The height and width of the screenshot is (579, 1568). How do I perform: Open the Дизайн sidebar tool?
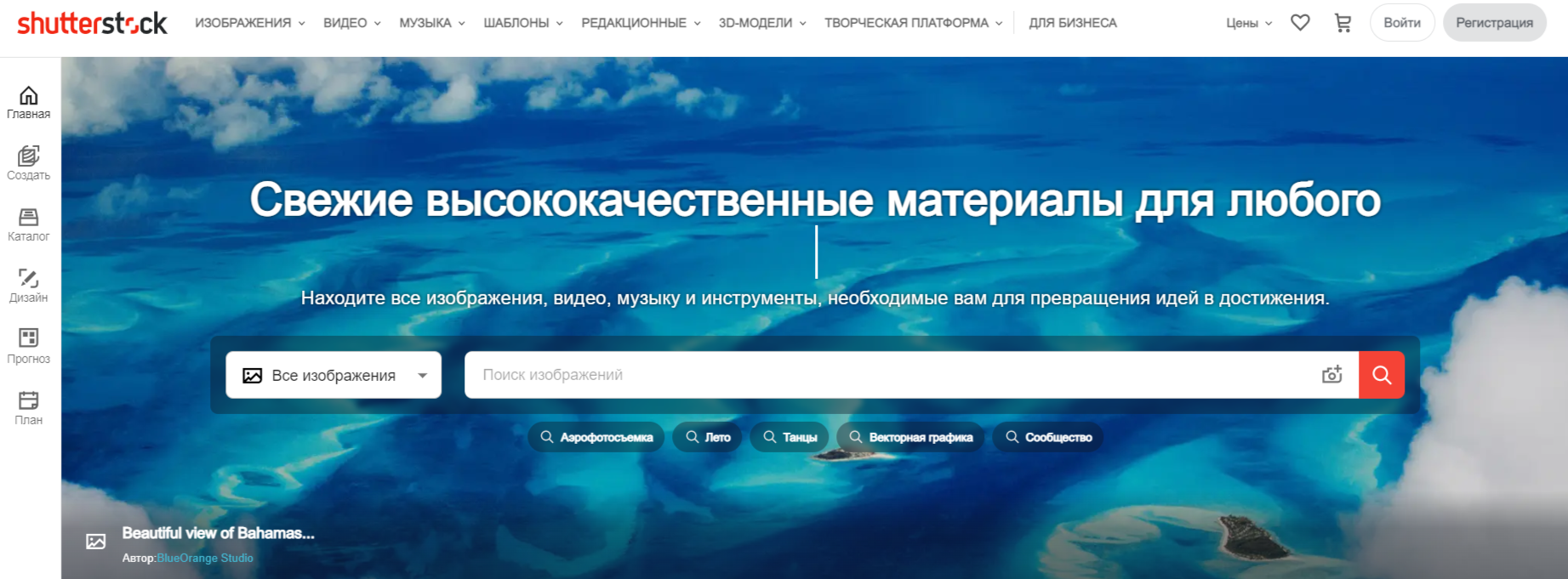pos(29,286)
